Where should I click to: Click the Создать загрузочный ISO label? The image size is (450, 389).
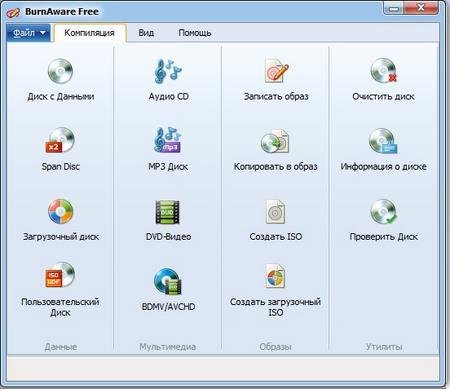[x=276, y=307]
